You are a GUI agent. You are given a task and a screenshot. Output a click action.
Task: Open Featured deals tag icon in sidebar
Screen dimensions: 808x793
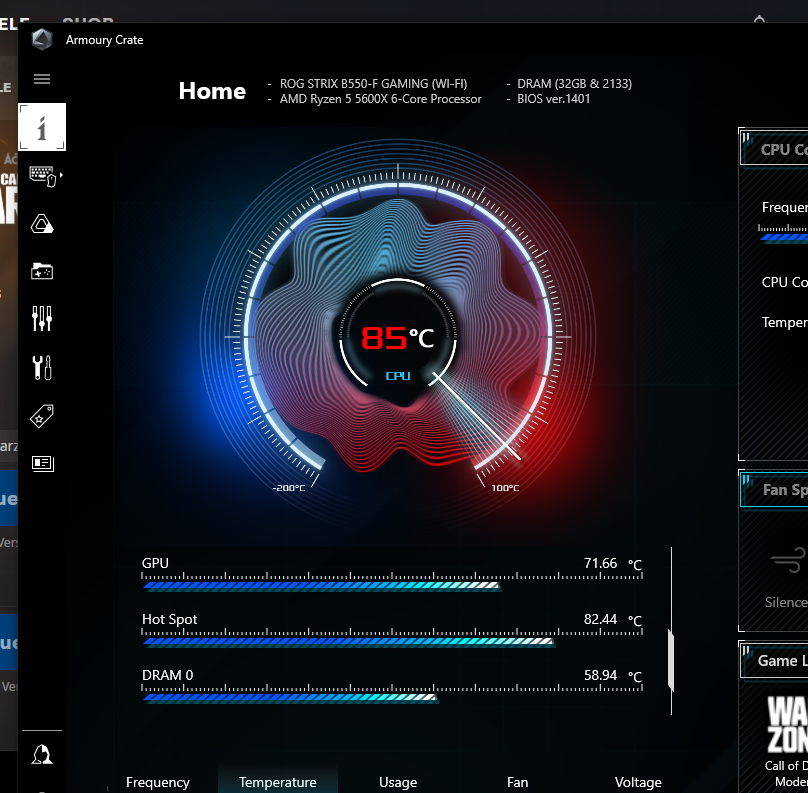42,416
